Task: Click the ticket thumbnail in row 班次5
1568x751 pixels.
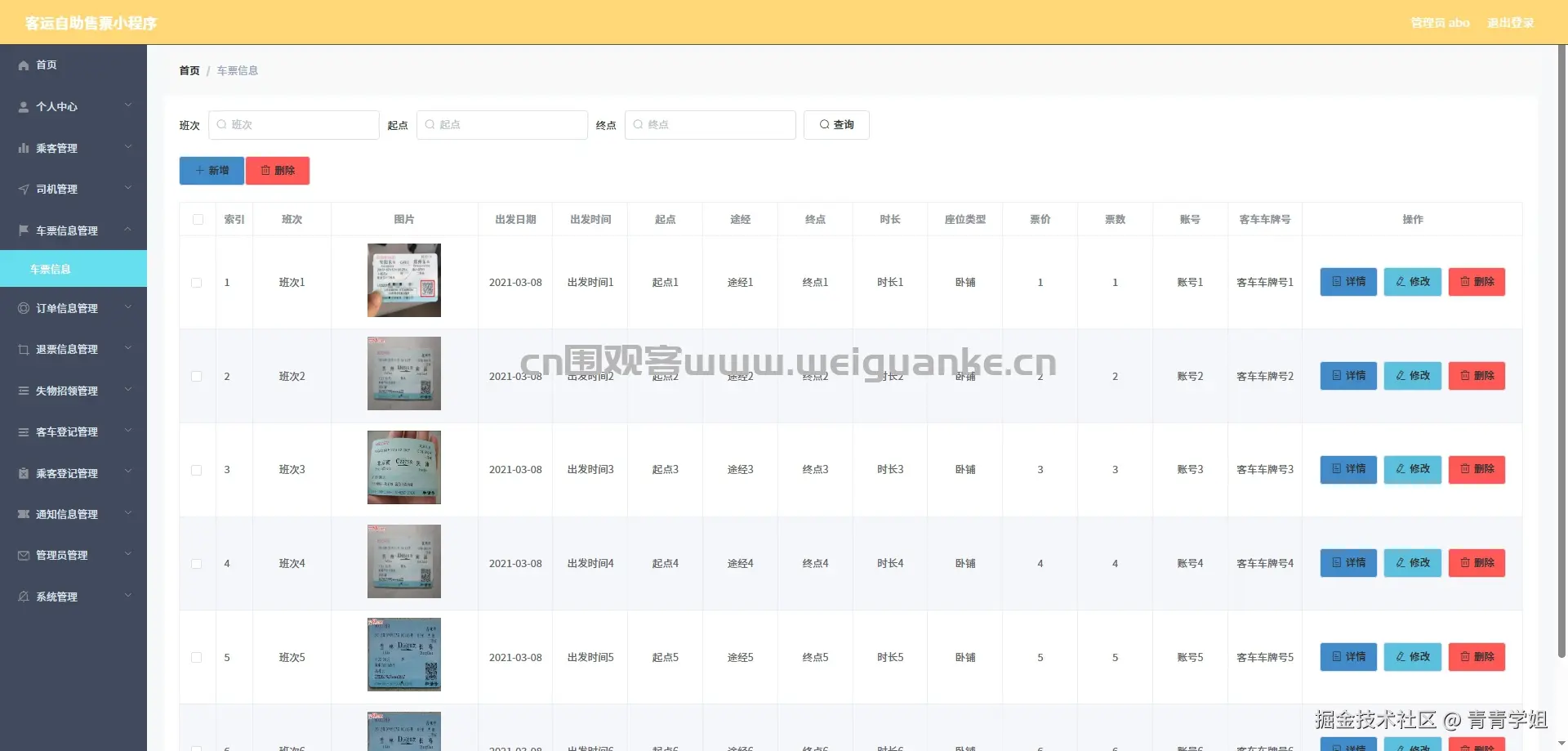Action: pyautogui.click(x=404, y=655)
